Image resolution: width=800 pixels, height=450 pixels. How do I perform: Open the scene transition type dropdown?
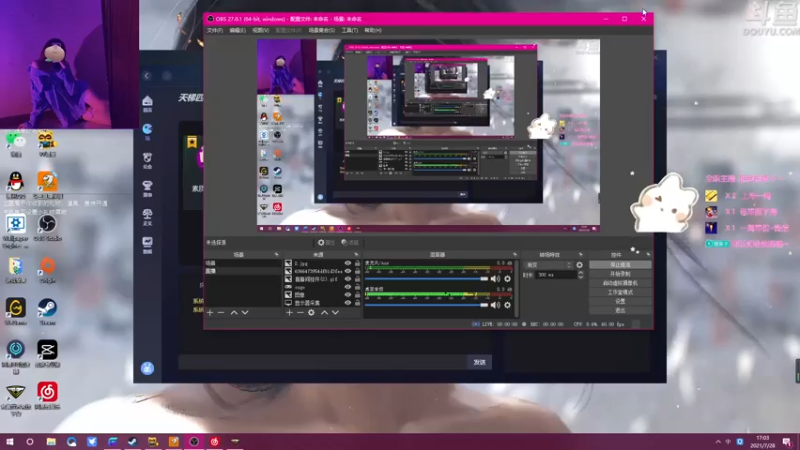click(x=548, y=265)
